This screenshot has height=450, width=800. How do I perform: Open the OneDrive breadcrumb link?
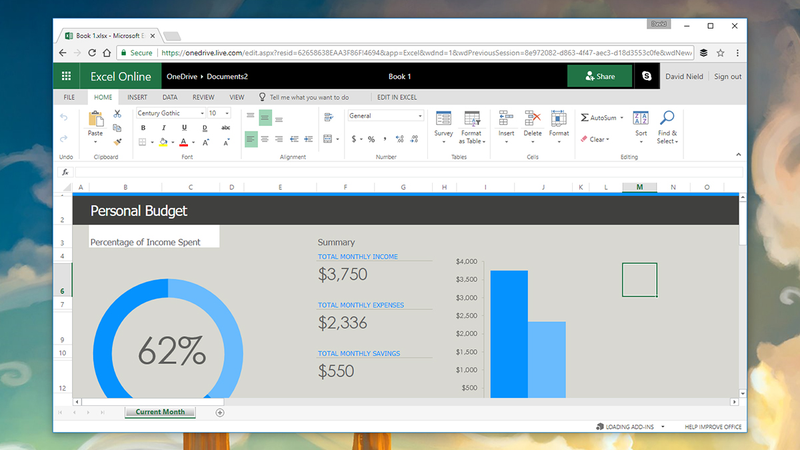pyautogui.click(x=182, y=76)
